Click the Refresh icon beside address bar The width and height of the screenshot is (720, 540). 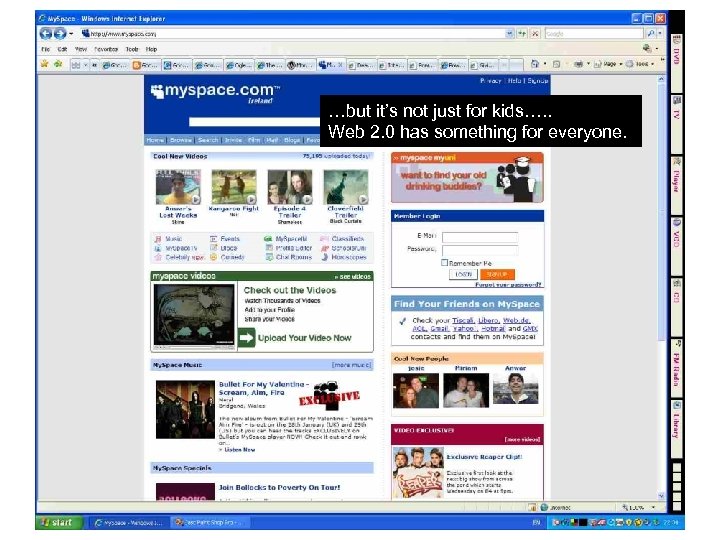pos(522,34)
